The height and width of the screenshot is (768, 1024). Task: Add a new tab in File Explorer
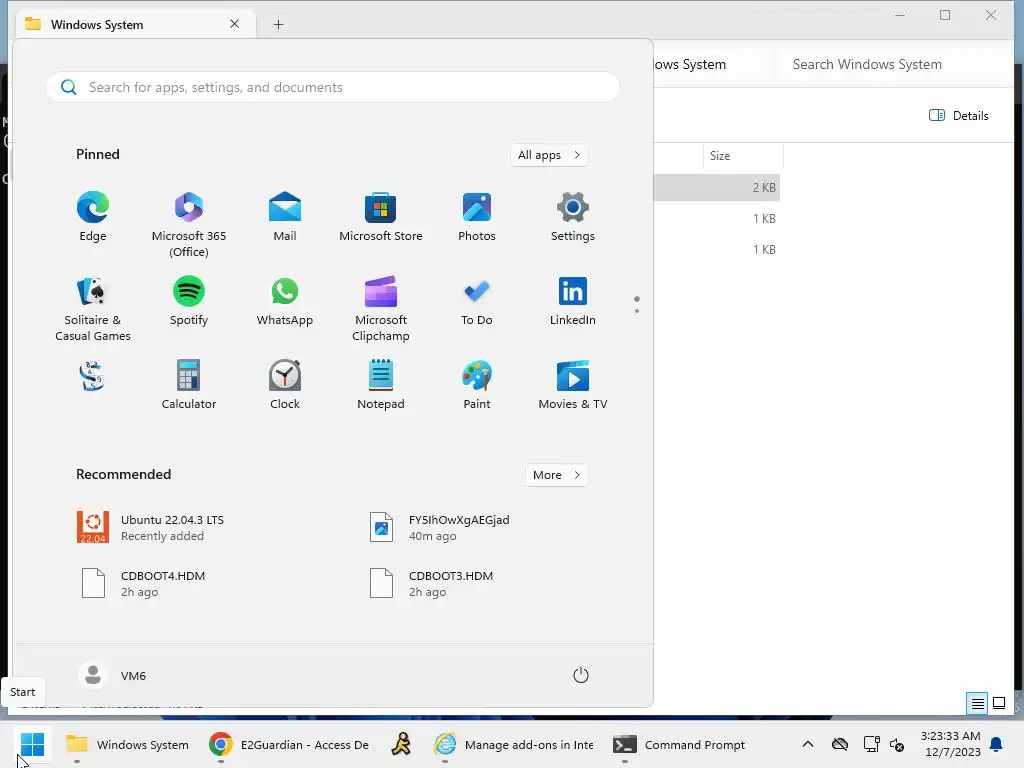[278, 24]
